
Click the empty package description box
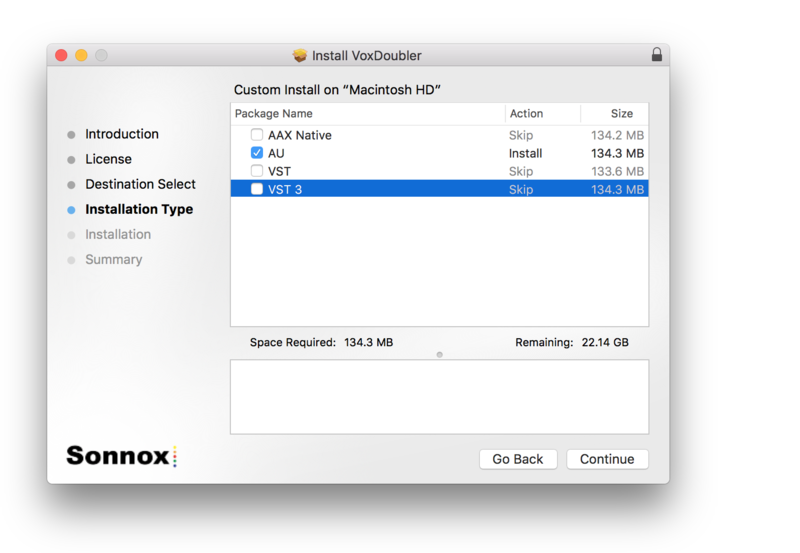point(439,397)
